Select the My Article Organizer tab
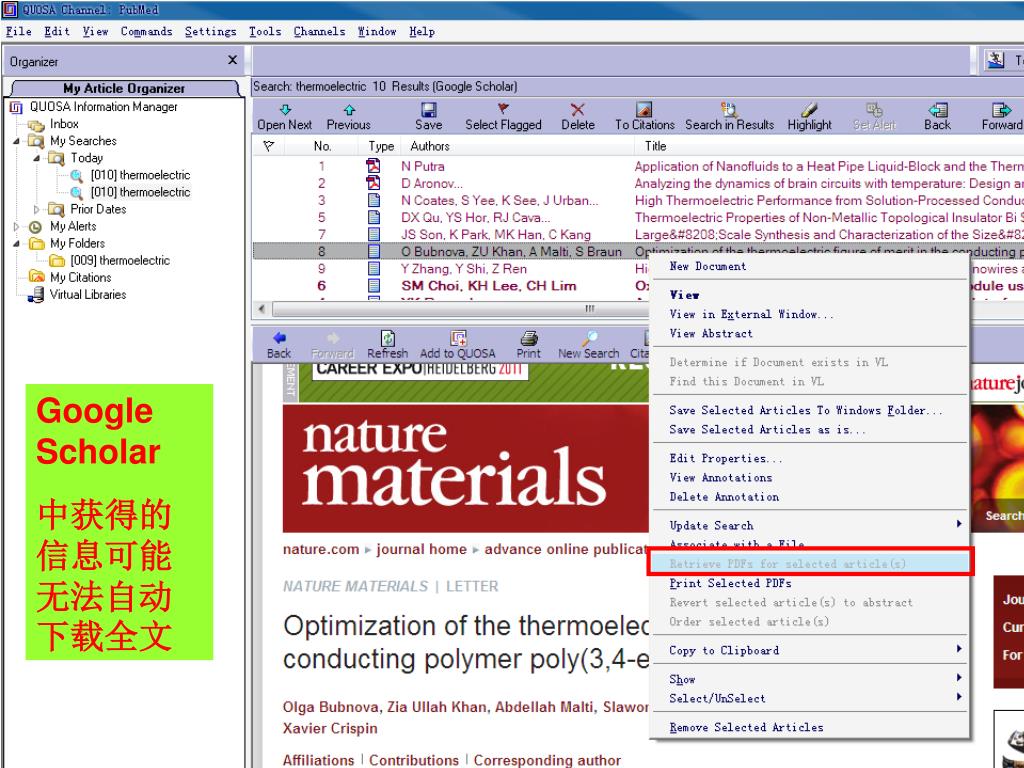This screenshot has width=1024, height=768. pyautogui.click(x=124, y=88)
